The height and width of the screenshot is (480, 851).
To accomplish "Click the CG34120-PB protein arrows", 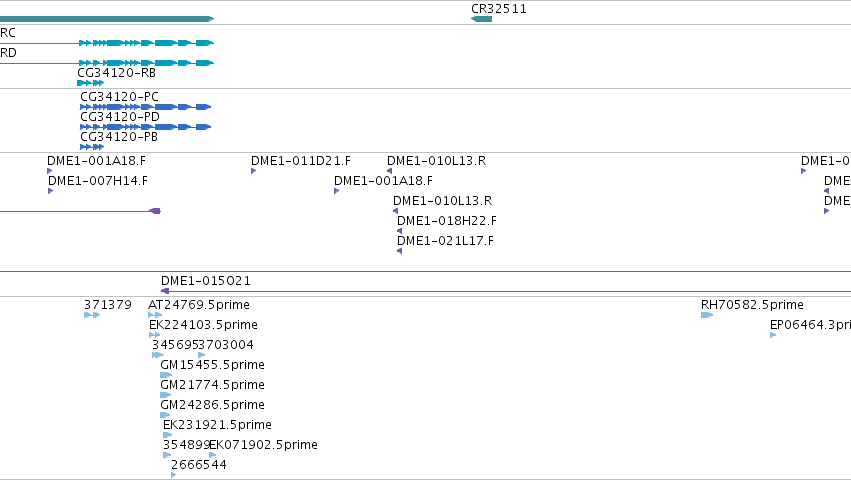I will (92, 147).
